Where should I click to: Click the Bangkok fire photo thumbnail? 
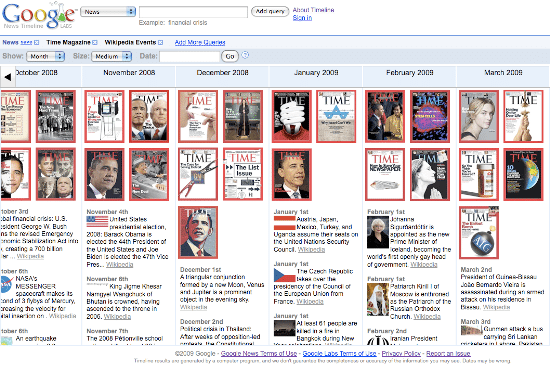[284, 328]
